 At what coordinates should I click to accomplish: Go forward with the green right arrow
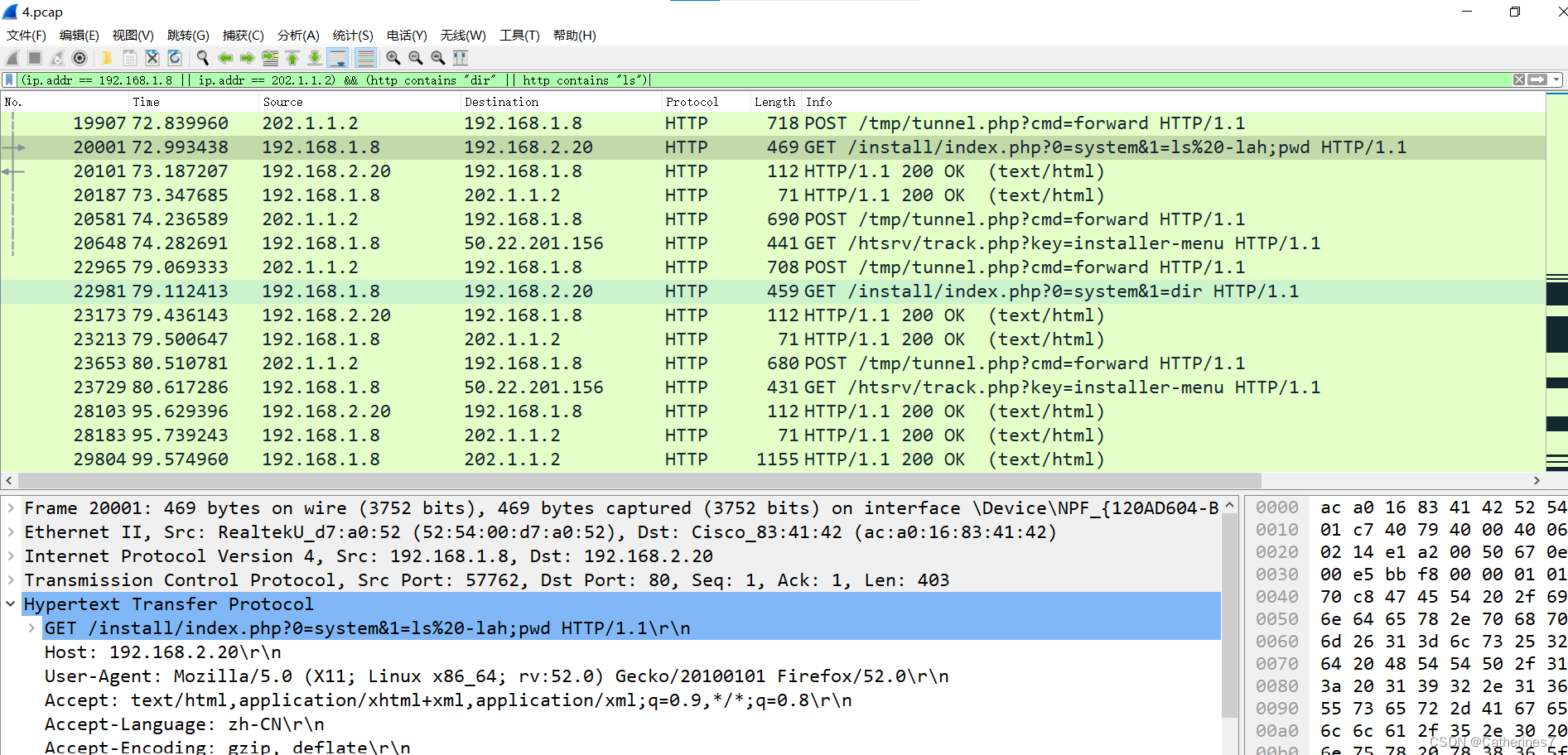248,58
